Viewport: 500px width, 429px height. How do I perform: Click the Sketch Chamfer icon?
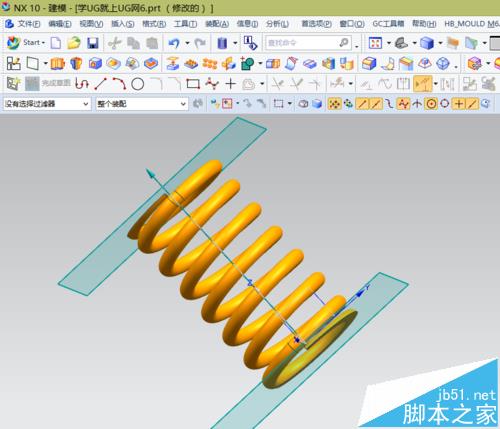tap(174, 84)
